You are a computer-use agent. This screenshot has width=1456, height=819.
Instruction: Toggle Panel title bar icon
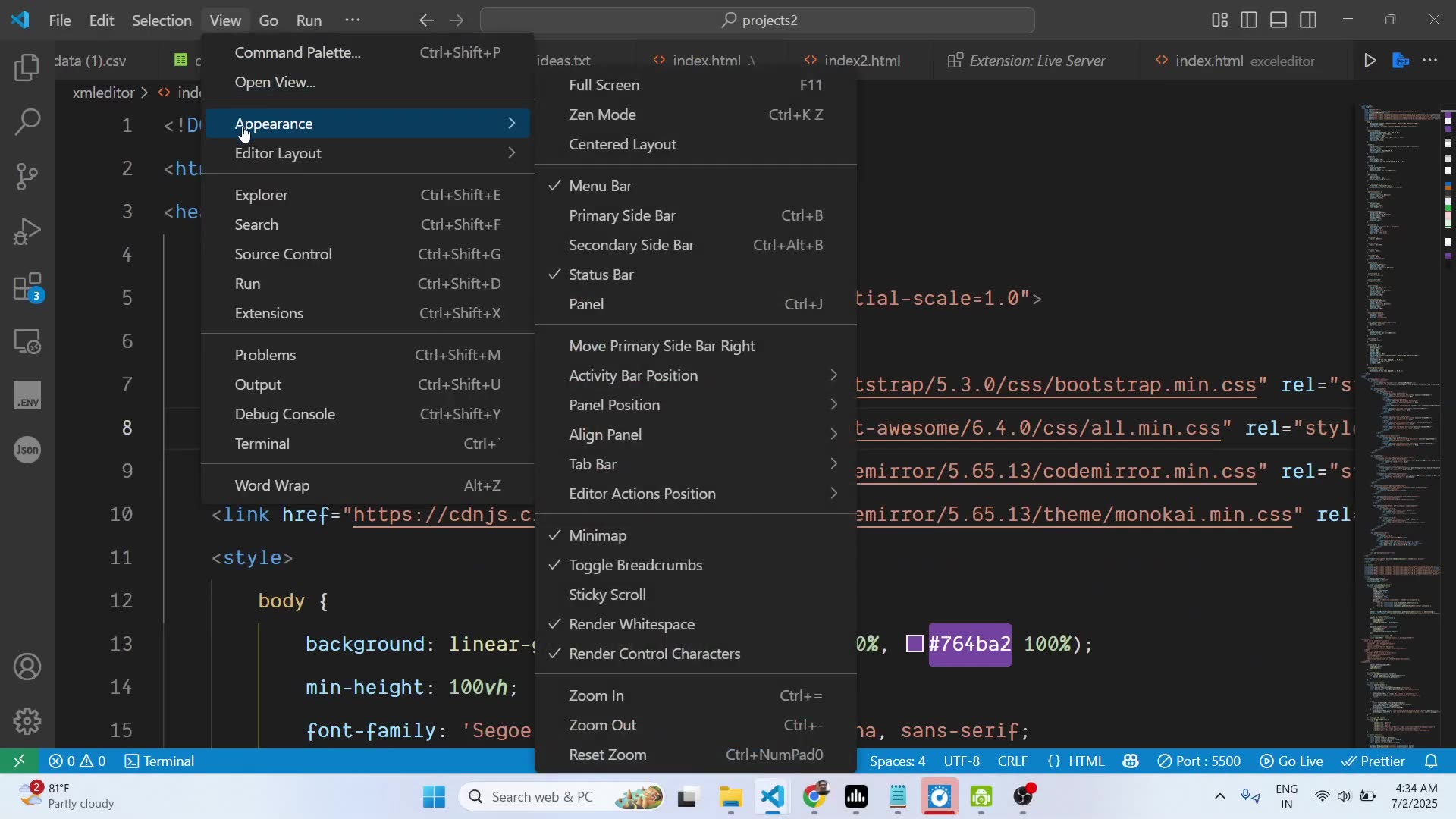click(x=1279, y=20)
